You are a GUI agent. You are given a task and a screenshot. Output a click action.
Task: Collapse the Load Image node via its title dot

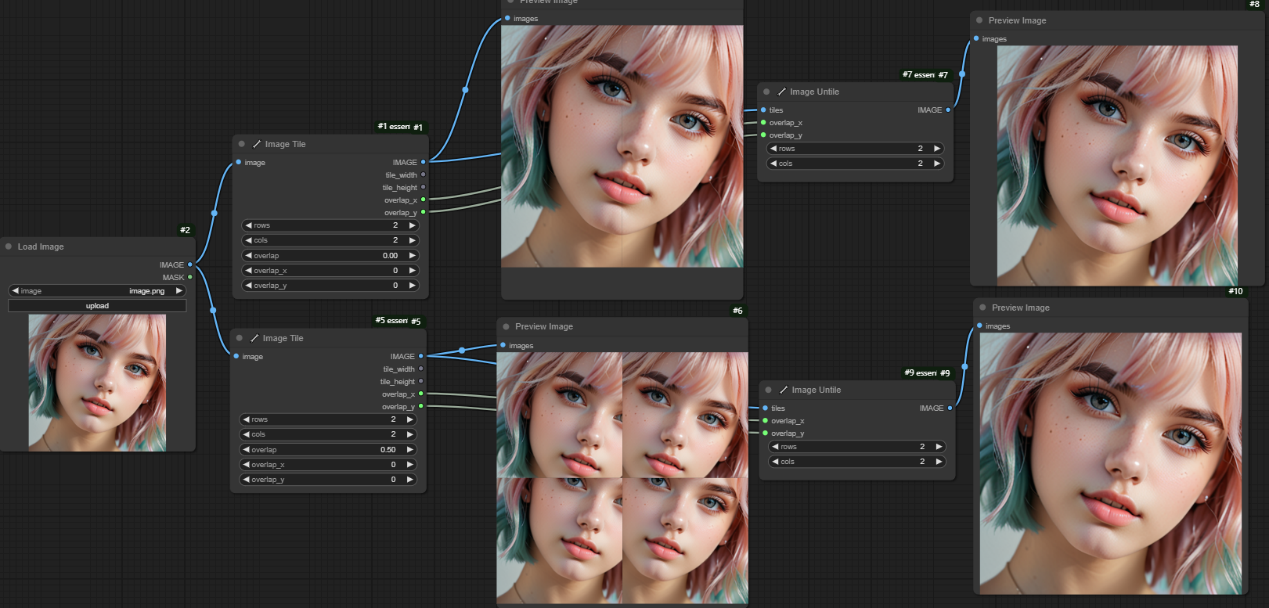coord(9,246)
